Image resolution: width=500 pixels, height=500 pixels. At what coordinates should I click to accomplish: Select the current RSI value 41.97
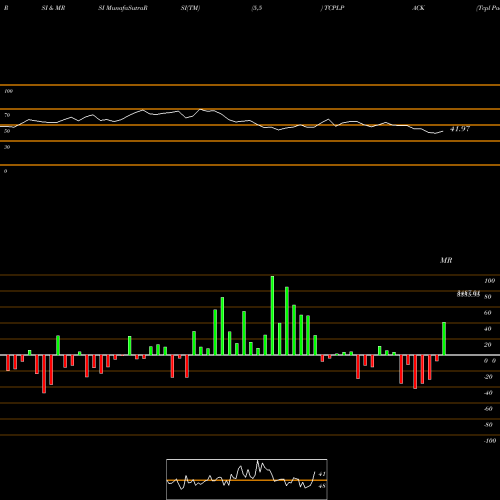click(460, 129)
